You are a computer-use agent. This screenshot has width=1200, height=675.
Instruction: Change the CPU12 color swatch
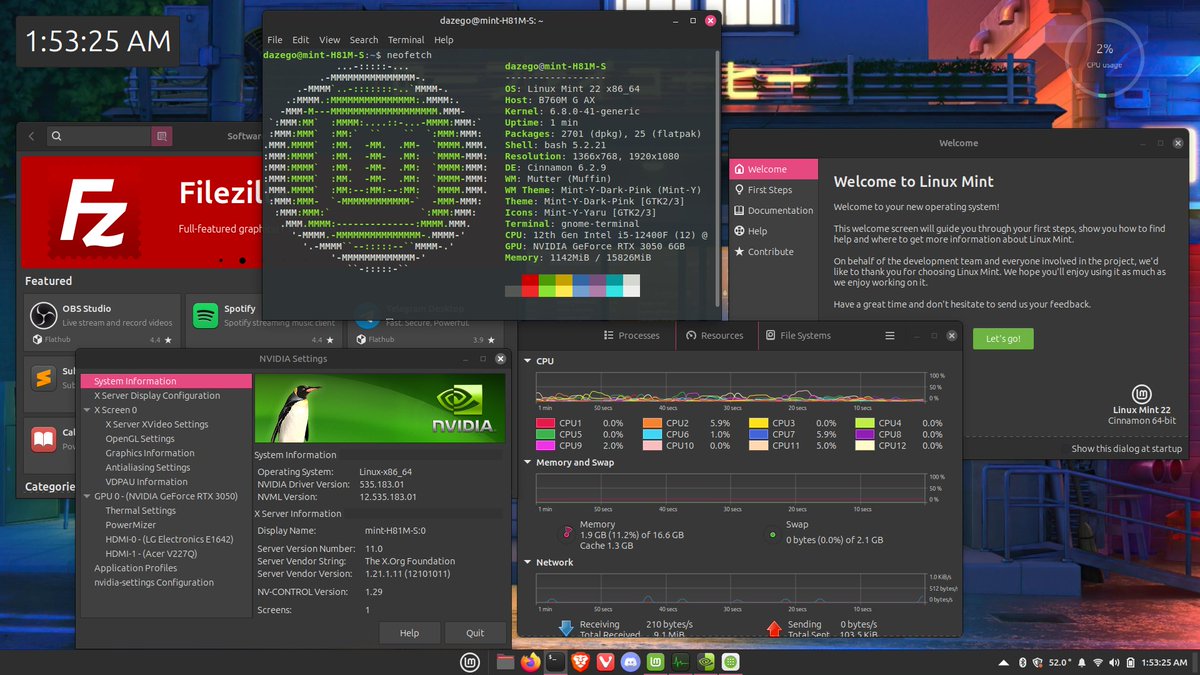(864, 446)
